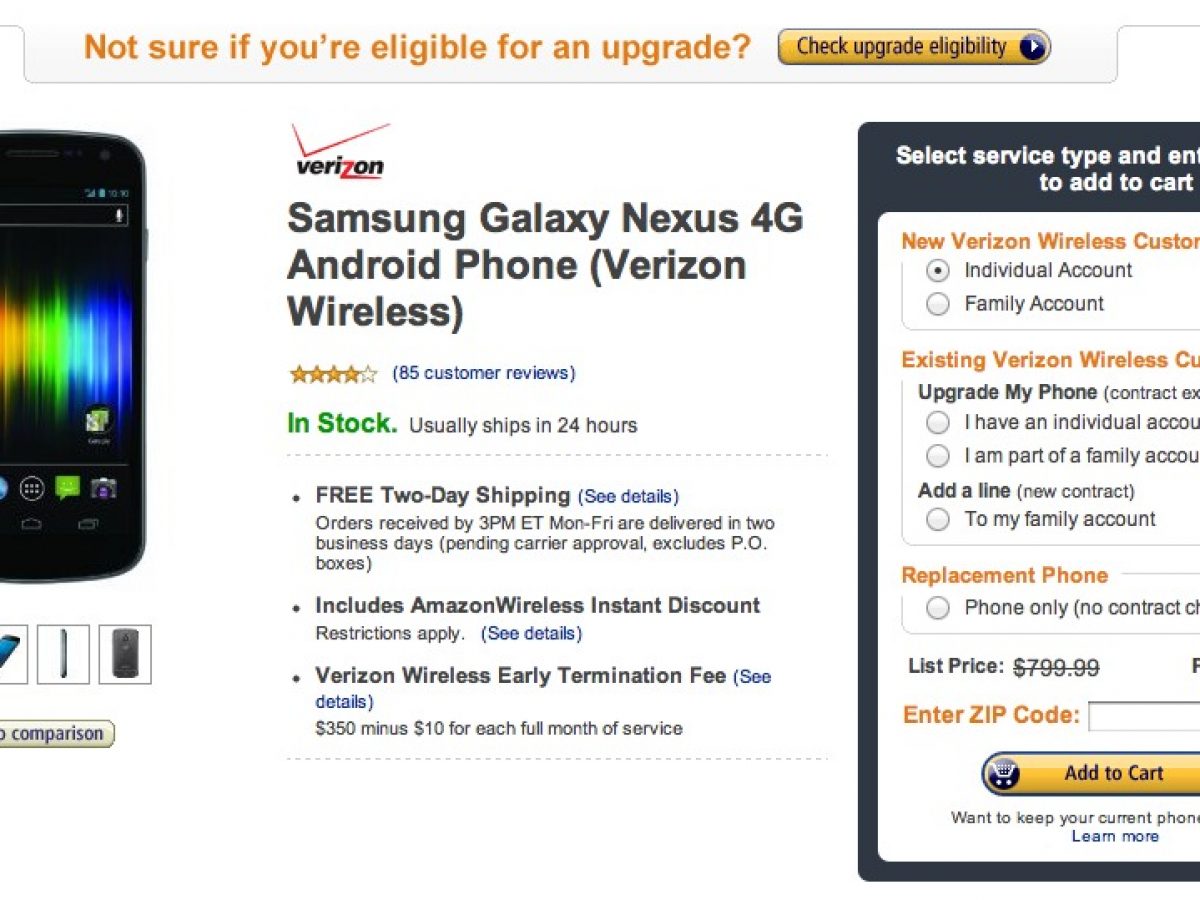Click the star rating icons

pyautogui.click(x=333, y=374)
